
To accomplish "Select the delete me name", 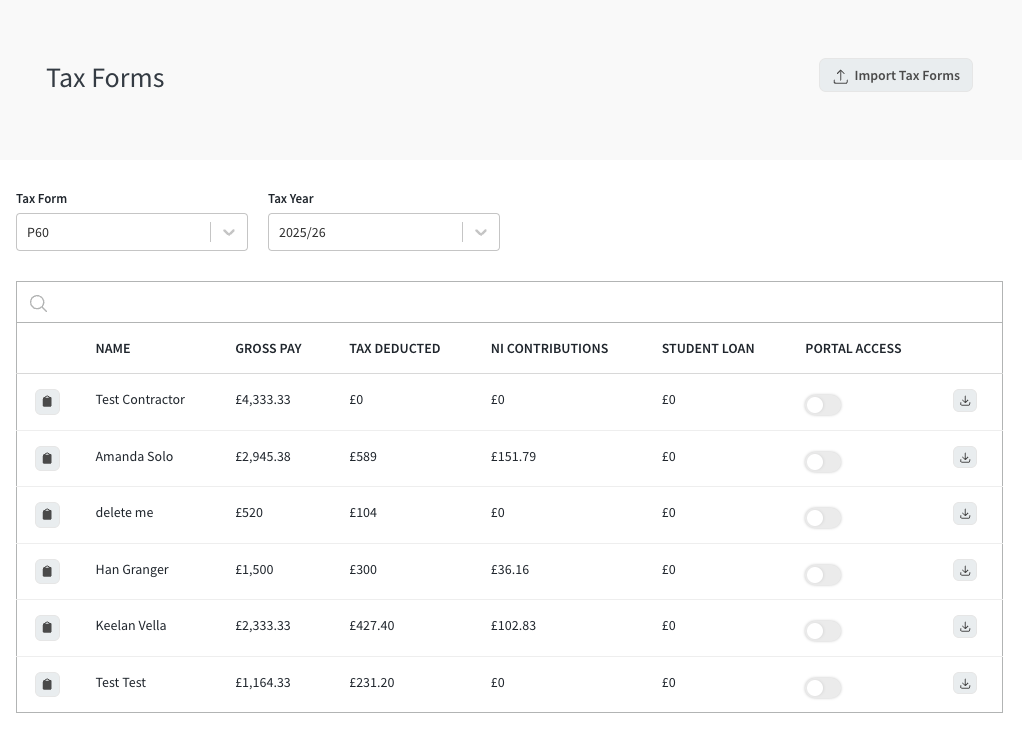I will click(x=124, y=512).
